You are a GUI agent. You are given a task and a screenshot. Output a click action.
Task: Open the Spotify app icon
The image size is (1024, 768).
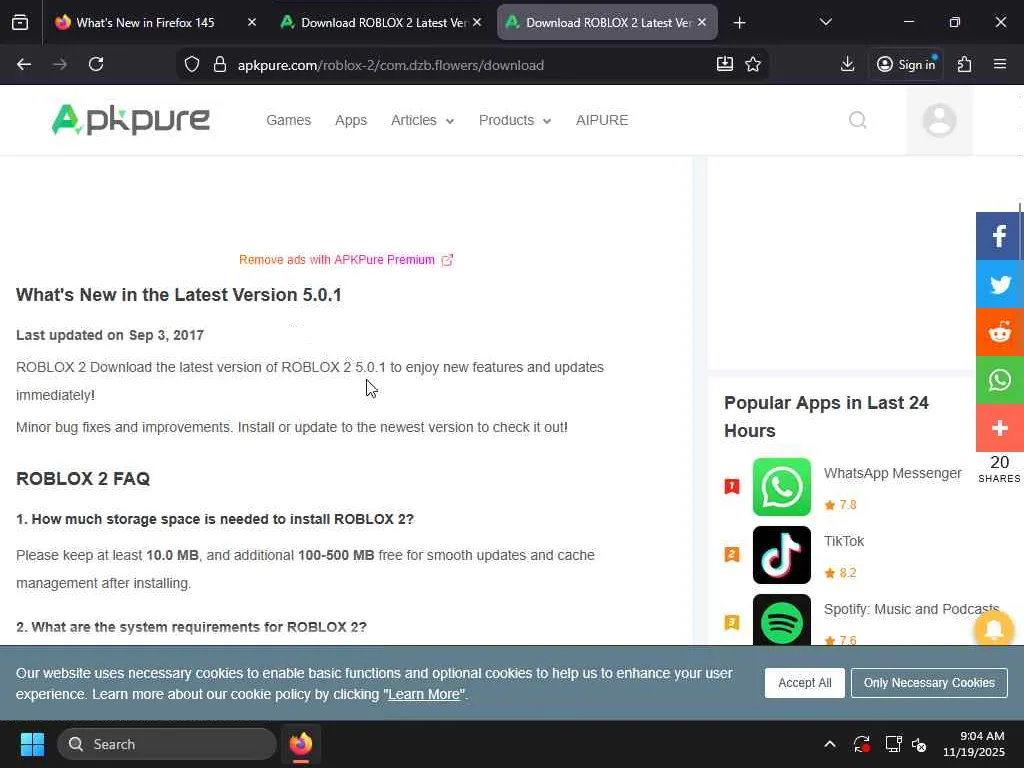point(782,620)
